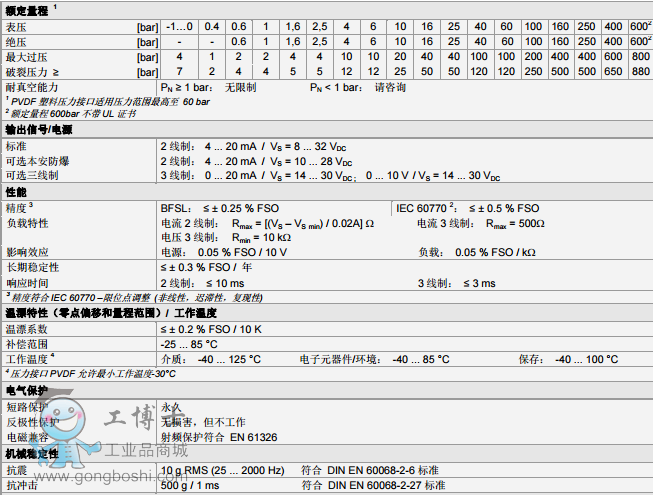Click the 0.4 gauge pressure cell

coord(212,27)
